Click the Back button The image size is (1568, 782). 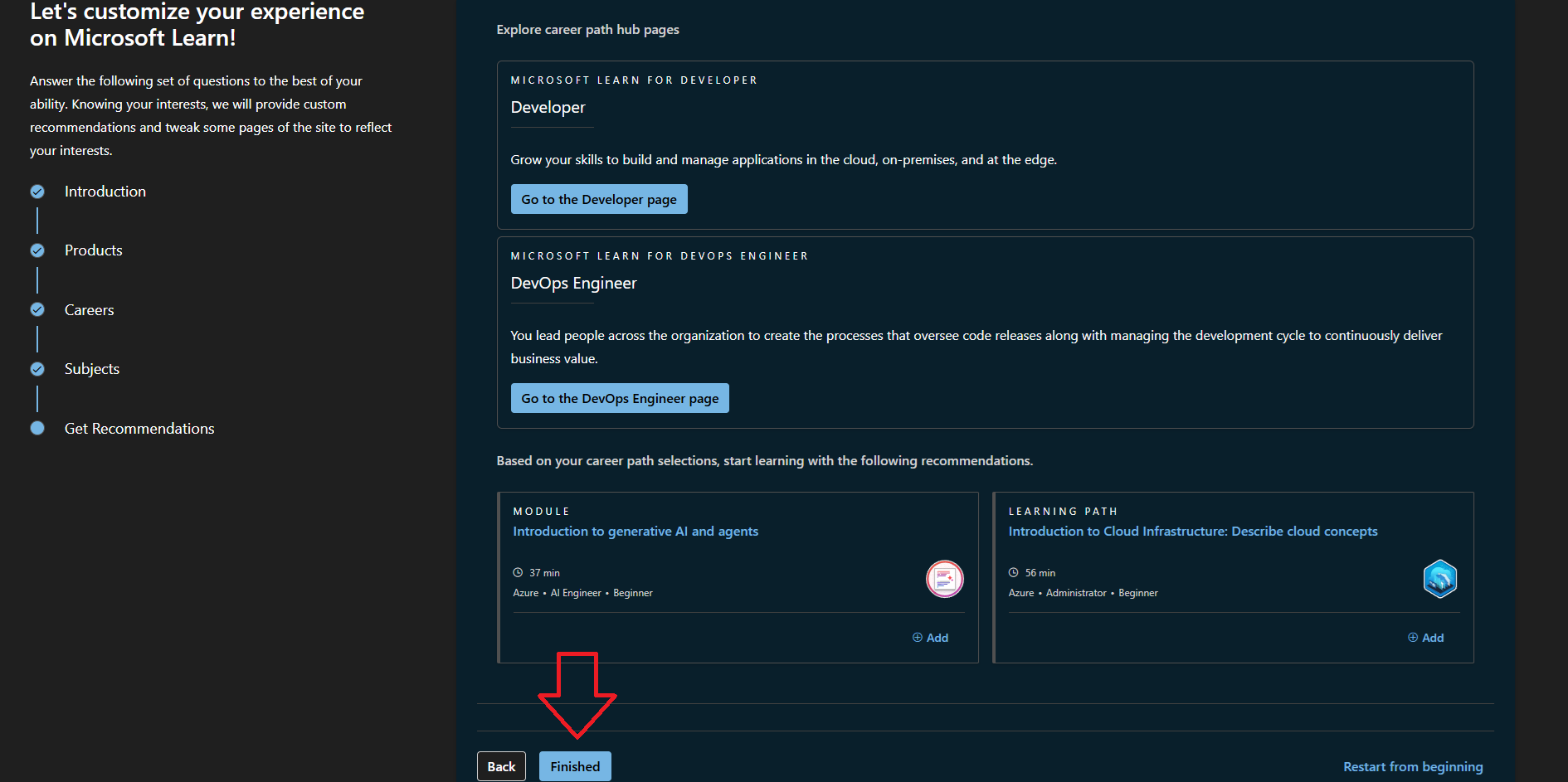click(501, 766)
